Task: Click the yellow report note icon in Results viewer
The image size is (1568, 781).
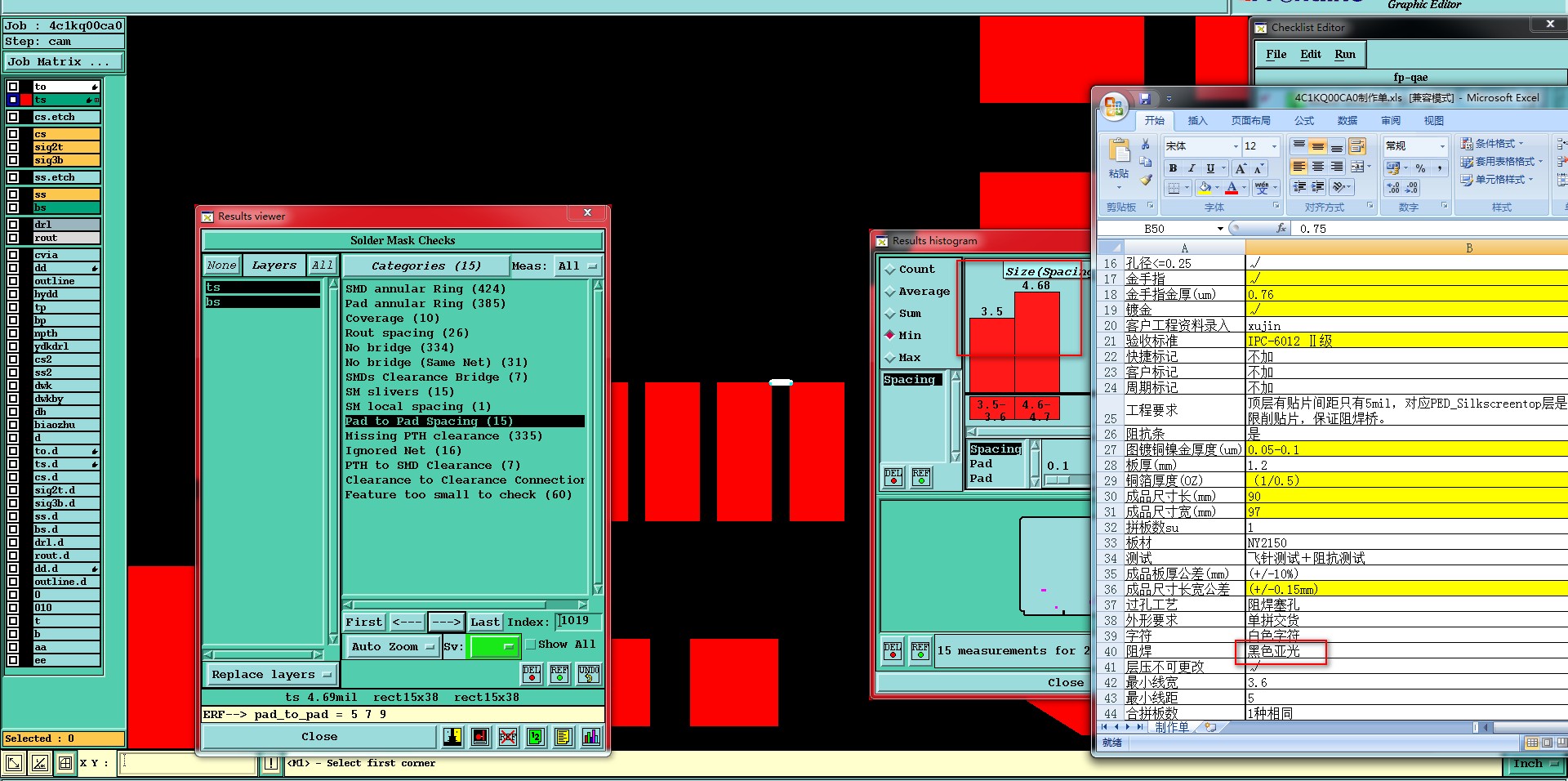Action: click(563, 737)
